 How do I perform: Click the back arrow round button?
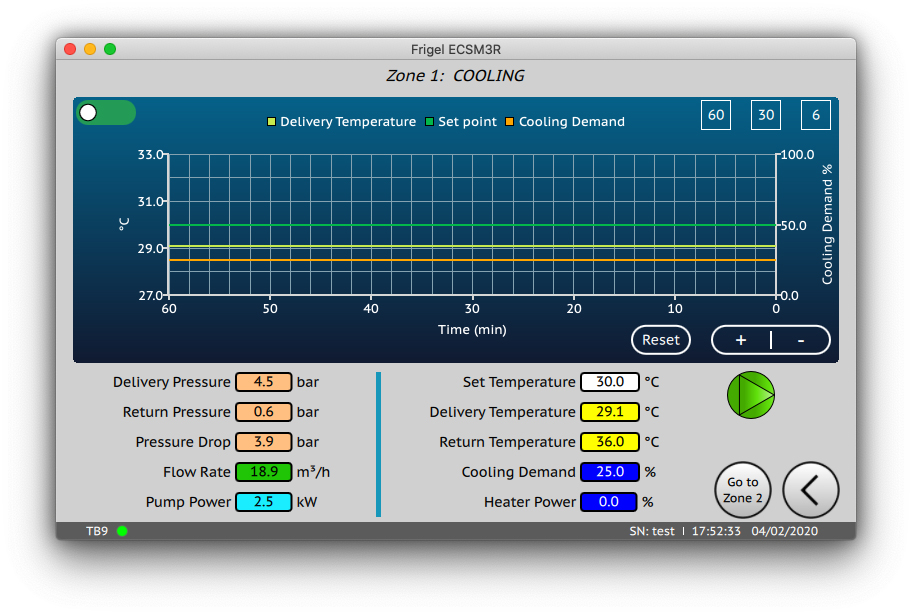point(811,490)
